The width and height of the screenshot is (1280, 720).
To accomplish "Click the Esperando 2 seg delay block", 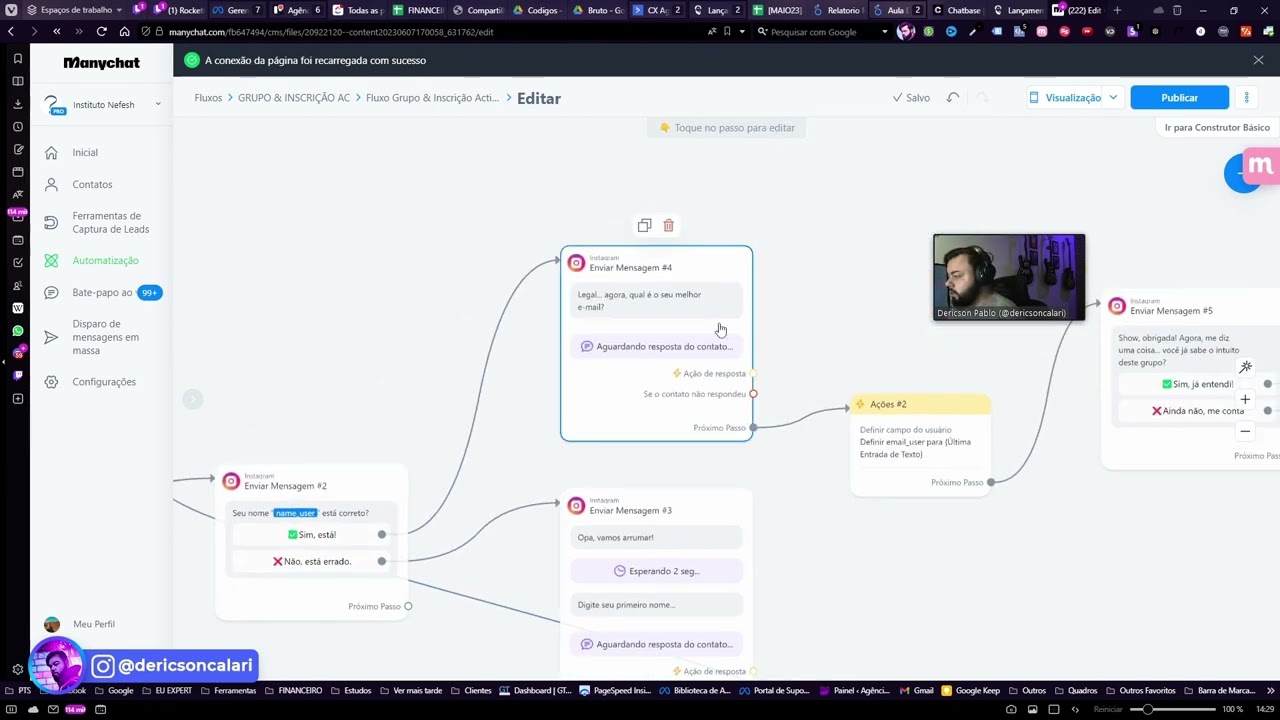I will 657,571.
